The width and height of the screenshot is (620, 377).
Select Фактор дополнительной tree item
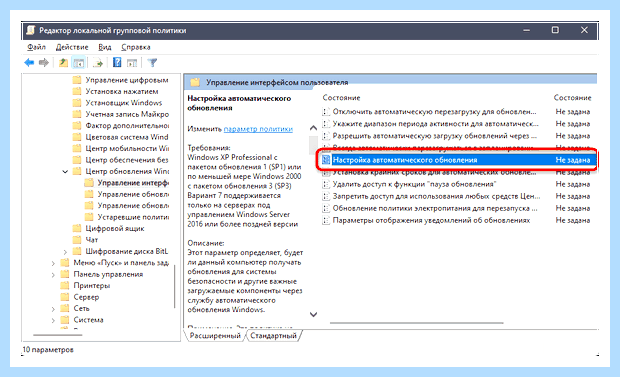[x=127, y=126]
